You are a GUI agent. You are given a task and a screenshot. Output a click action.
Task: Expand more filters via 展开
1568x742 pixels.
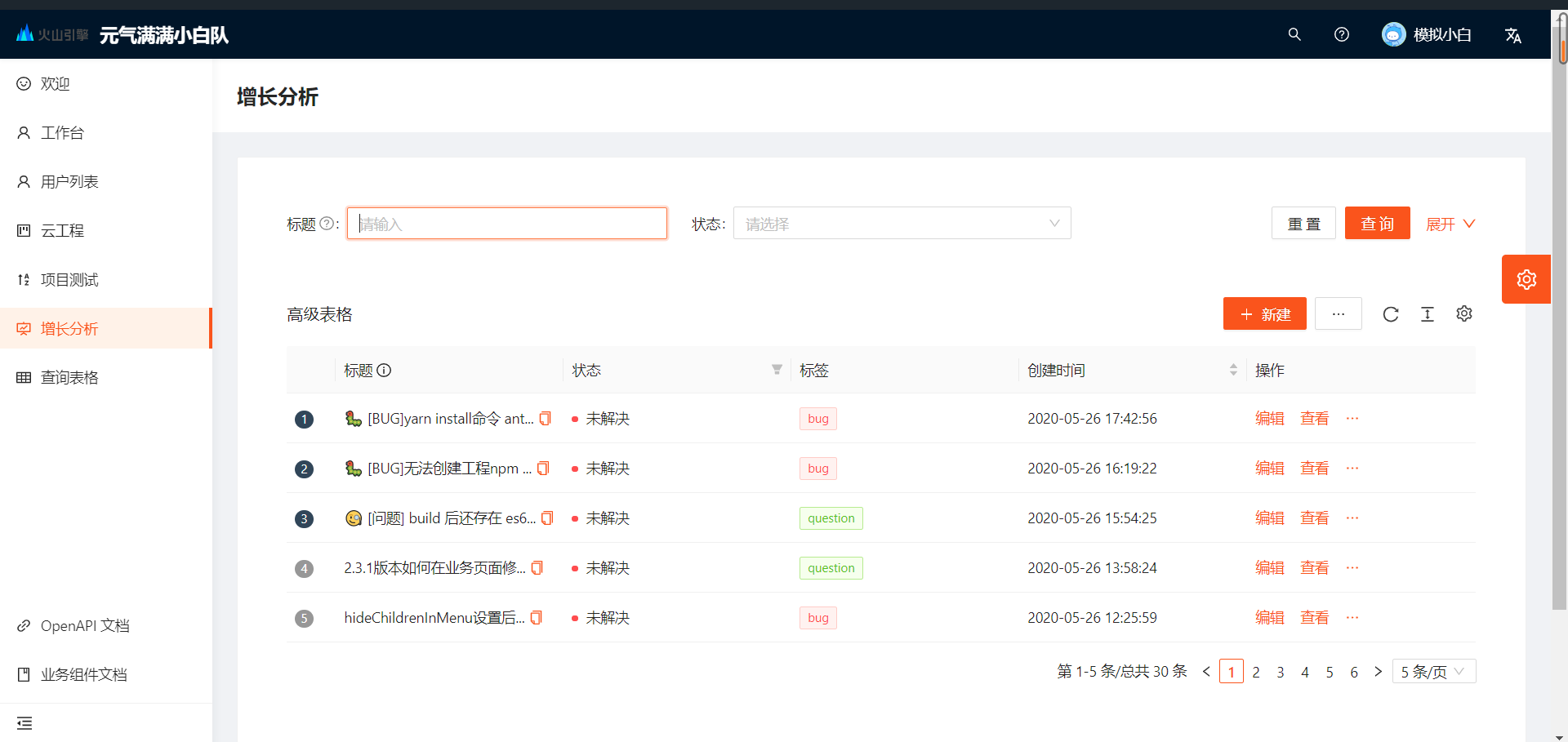click(x=1449, y=223)
